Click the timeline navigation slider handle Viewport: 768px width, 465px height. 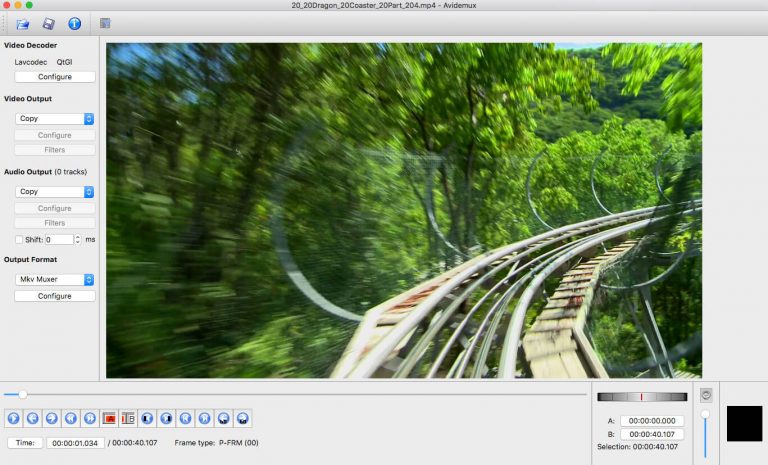[23, 394]
